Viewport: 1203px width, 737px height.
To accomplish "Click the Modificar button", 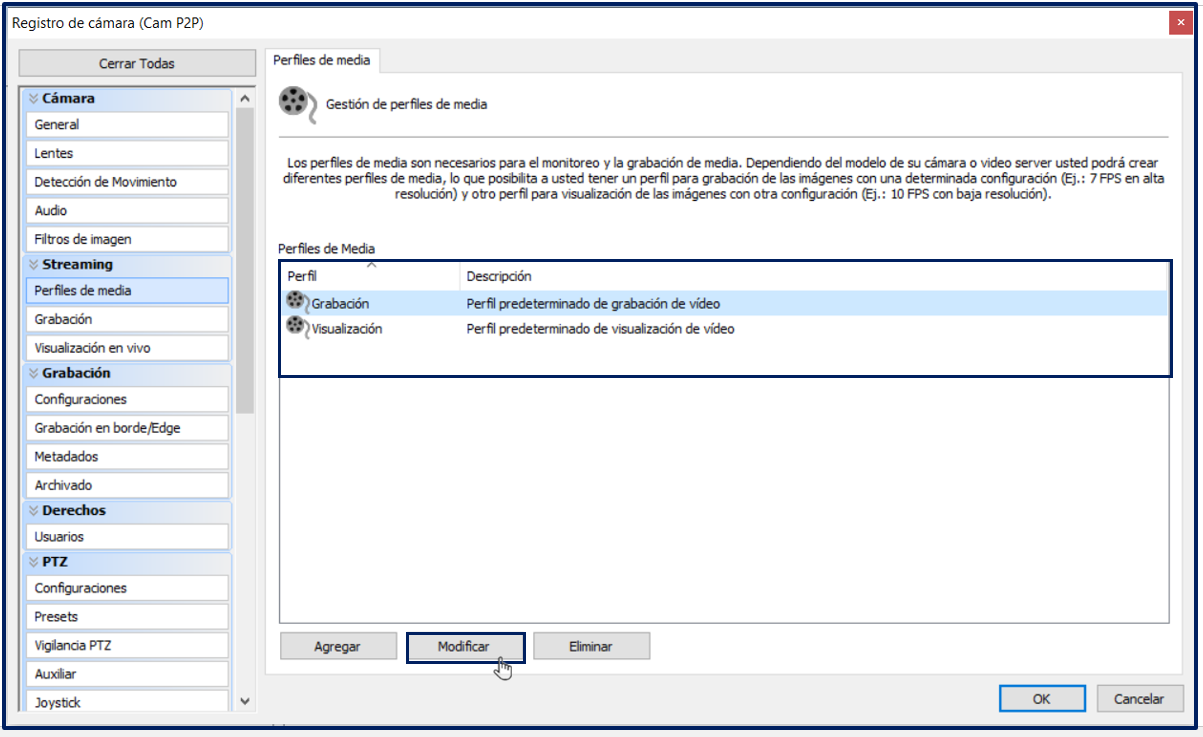I will [x=465, y=647].
